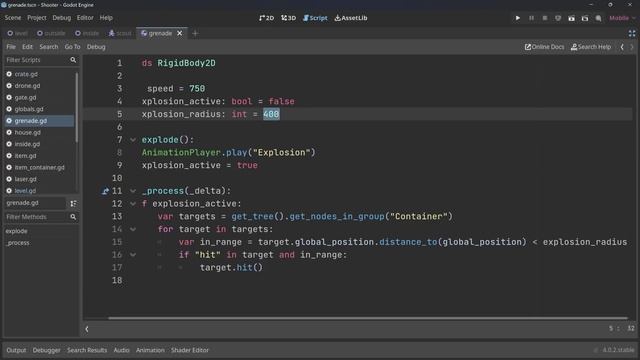The width and height of the screenshot is (640, 360).
Task: Click the Filter Methods field
Action: point(41,217)
